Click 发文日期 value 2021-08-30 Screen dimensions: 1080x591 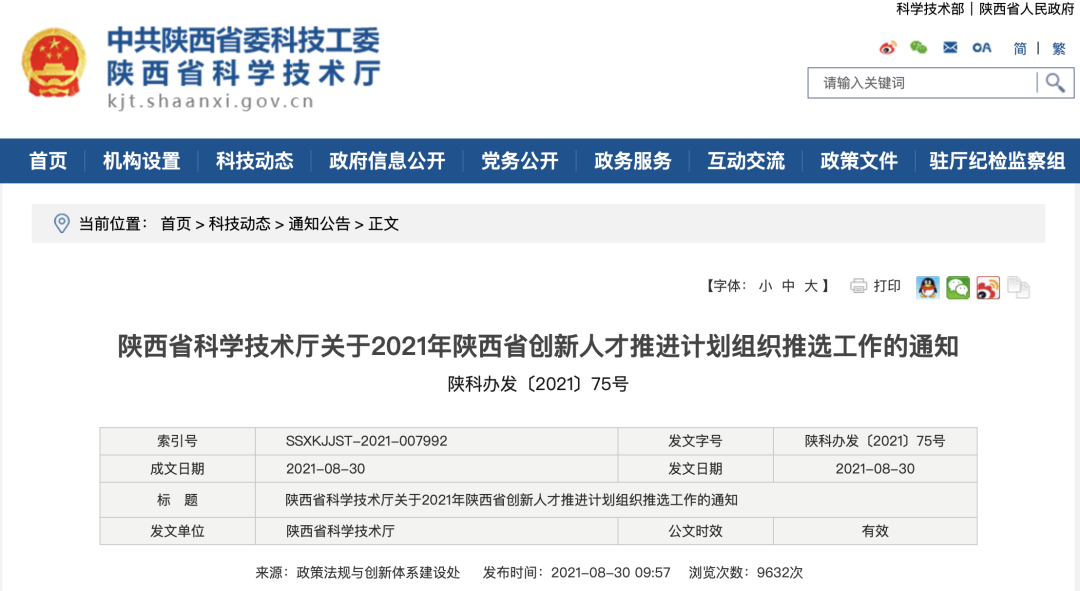point(875,469)
